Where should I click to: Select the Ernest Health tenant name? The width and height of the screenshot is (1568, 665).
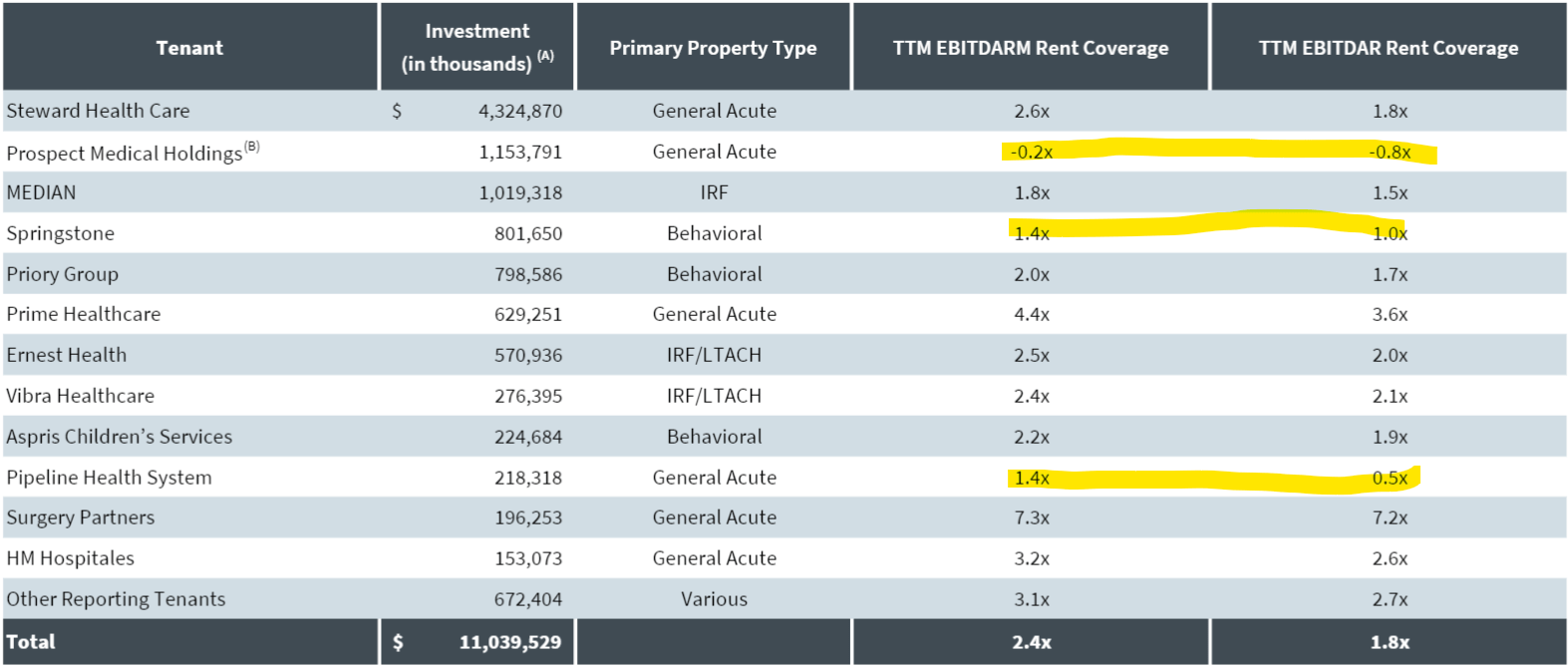click(66, 355)
